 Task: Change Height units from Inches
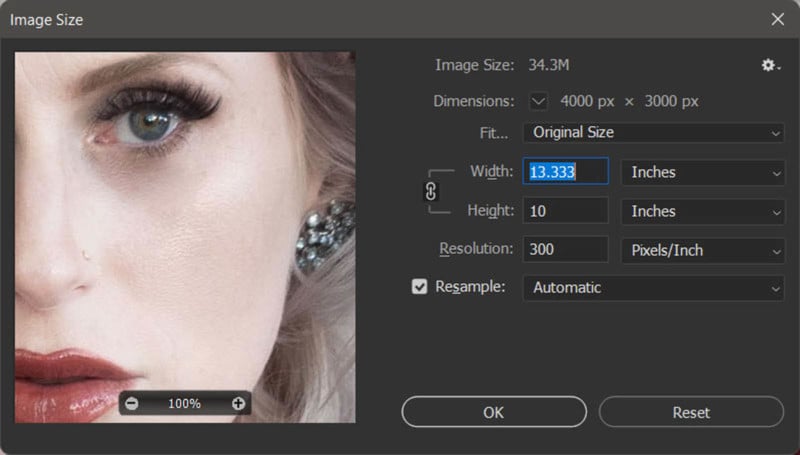tap(703, 211)
